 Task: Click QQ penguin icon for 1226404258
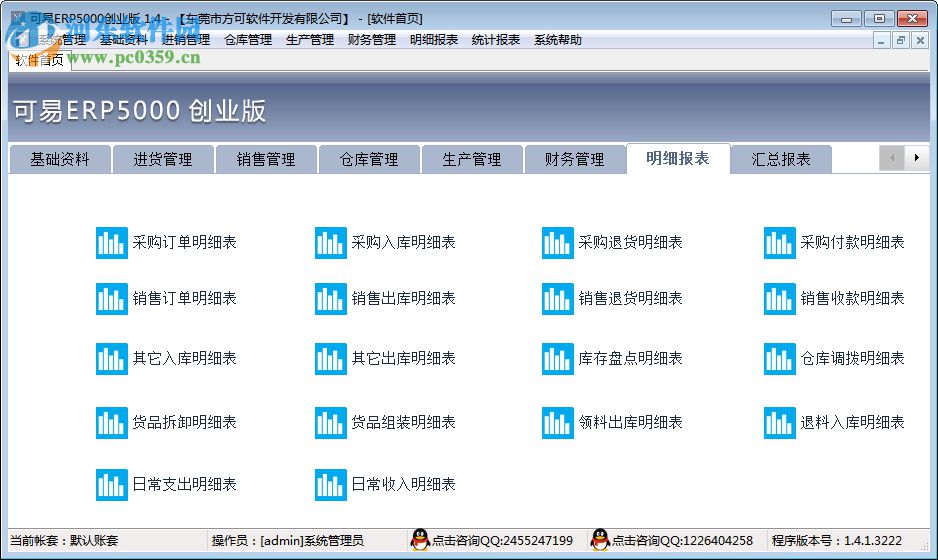600,540
